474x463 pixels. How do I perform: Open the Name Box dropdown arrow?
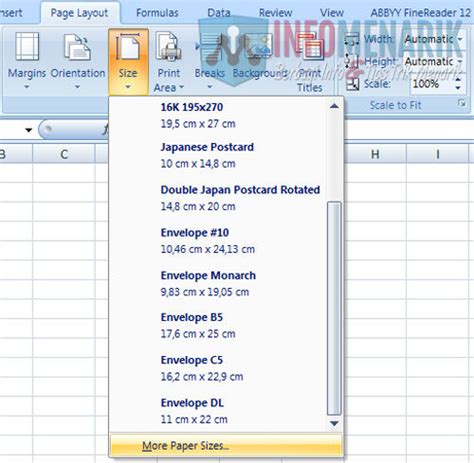click(x=29, y=130)
